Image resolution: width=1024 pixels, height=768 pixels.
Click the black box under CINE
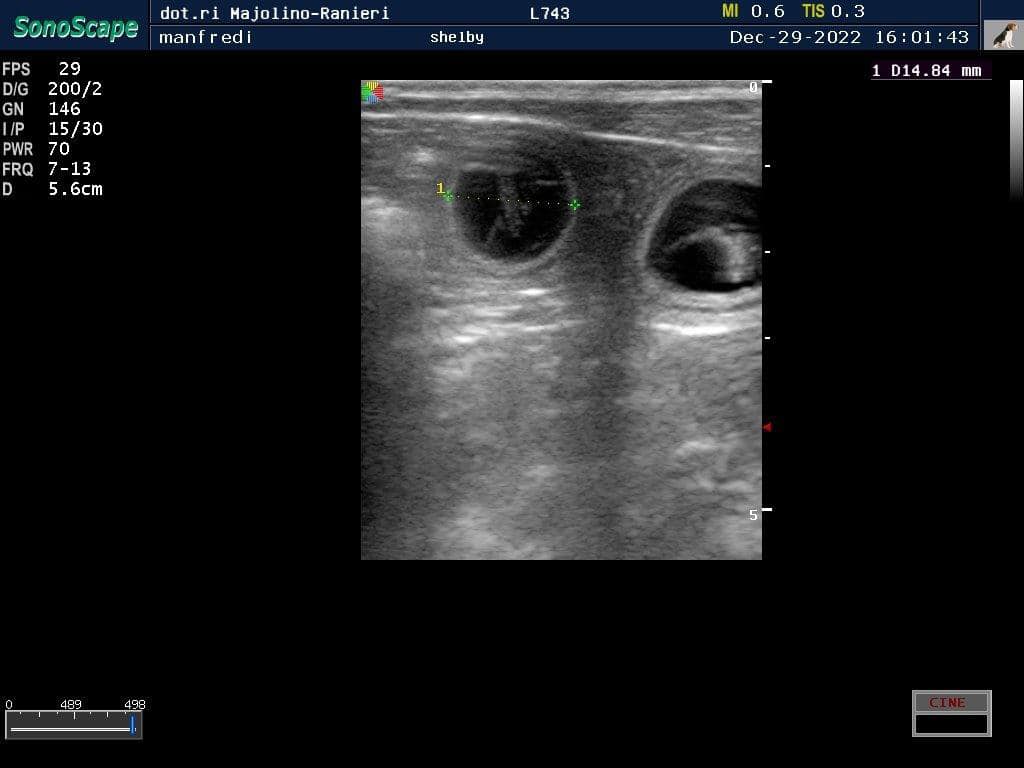click(x=952, y=724)
